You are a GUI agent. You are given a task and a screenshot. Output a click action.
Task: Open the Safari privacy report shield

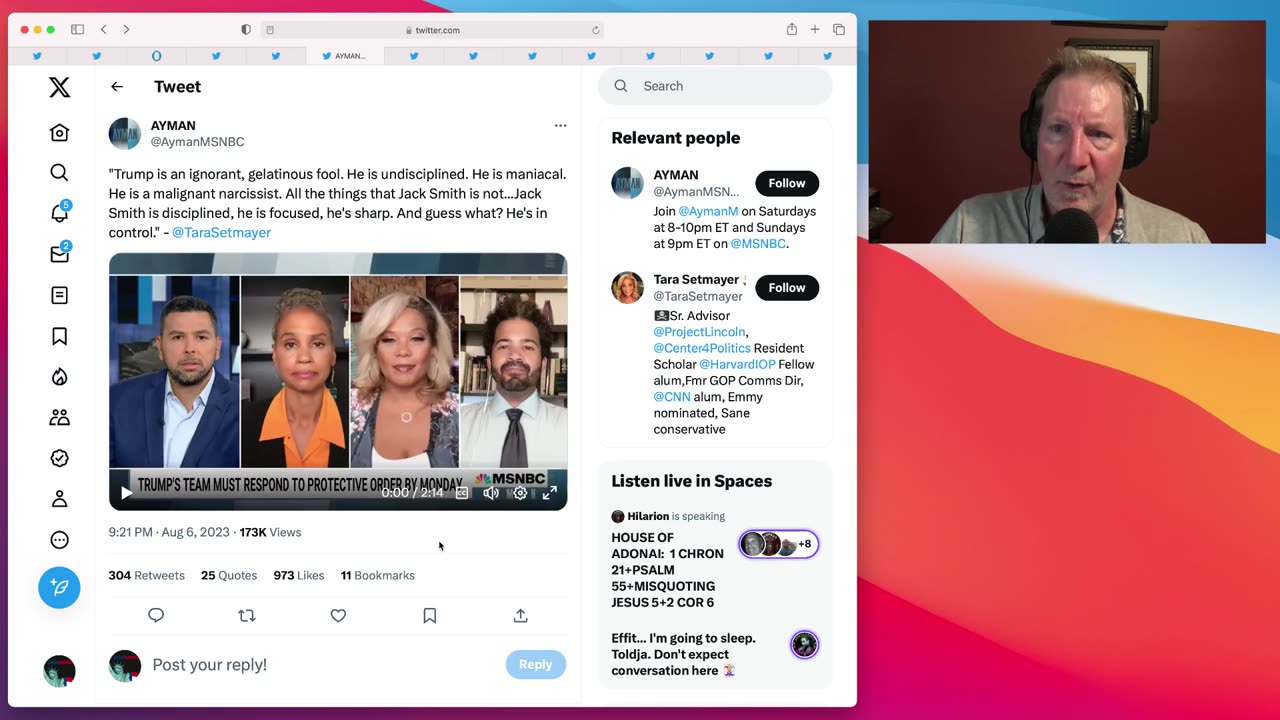pos(246,30)
